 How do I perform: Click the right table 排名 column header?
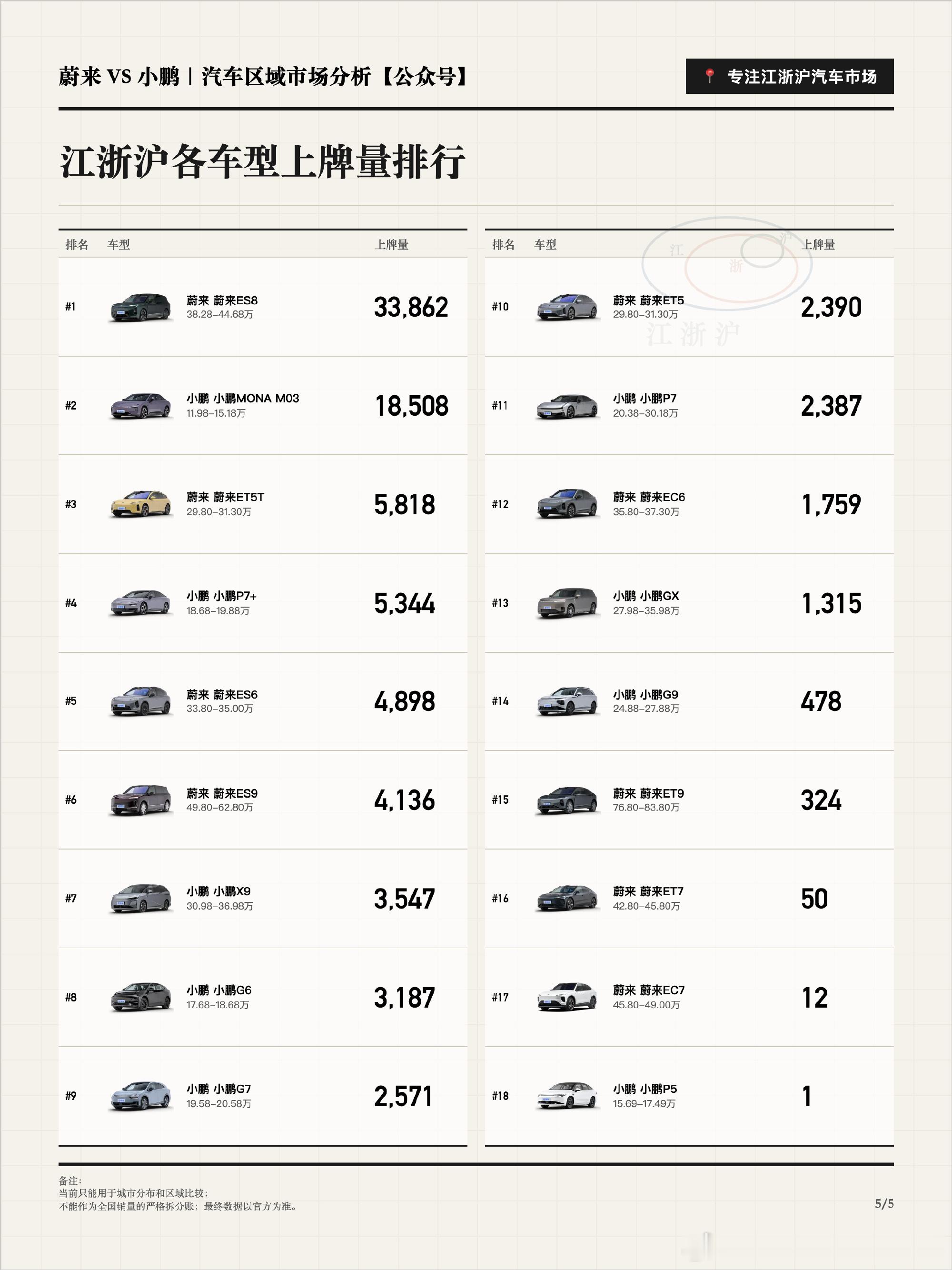503,245
